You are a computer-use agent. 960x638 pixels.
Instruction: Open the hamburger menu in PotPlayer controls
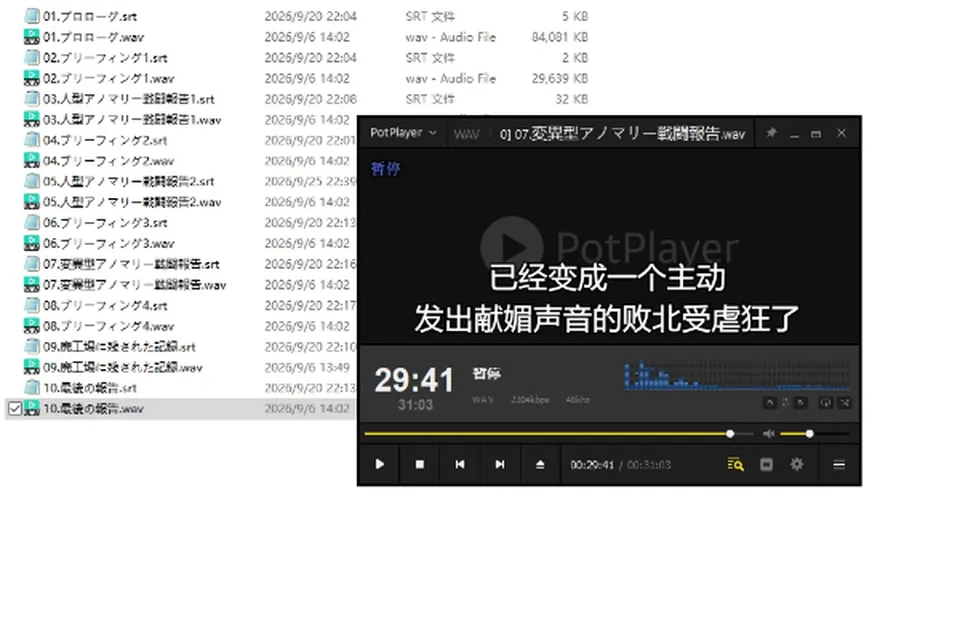coord(839,464)
